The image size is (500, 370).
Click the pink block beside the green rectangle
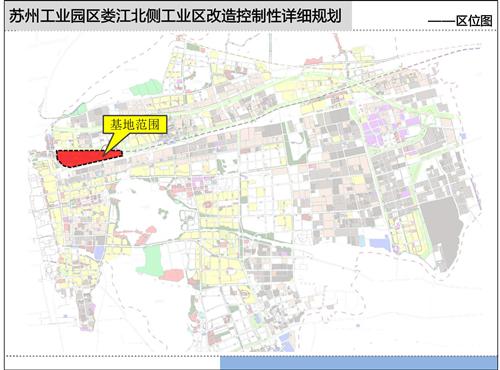(173, 275)
